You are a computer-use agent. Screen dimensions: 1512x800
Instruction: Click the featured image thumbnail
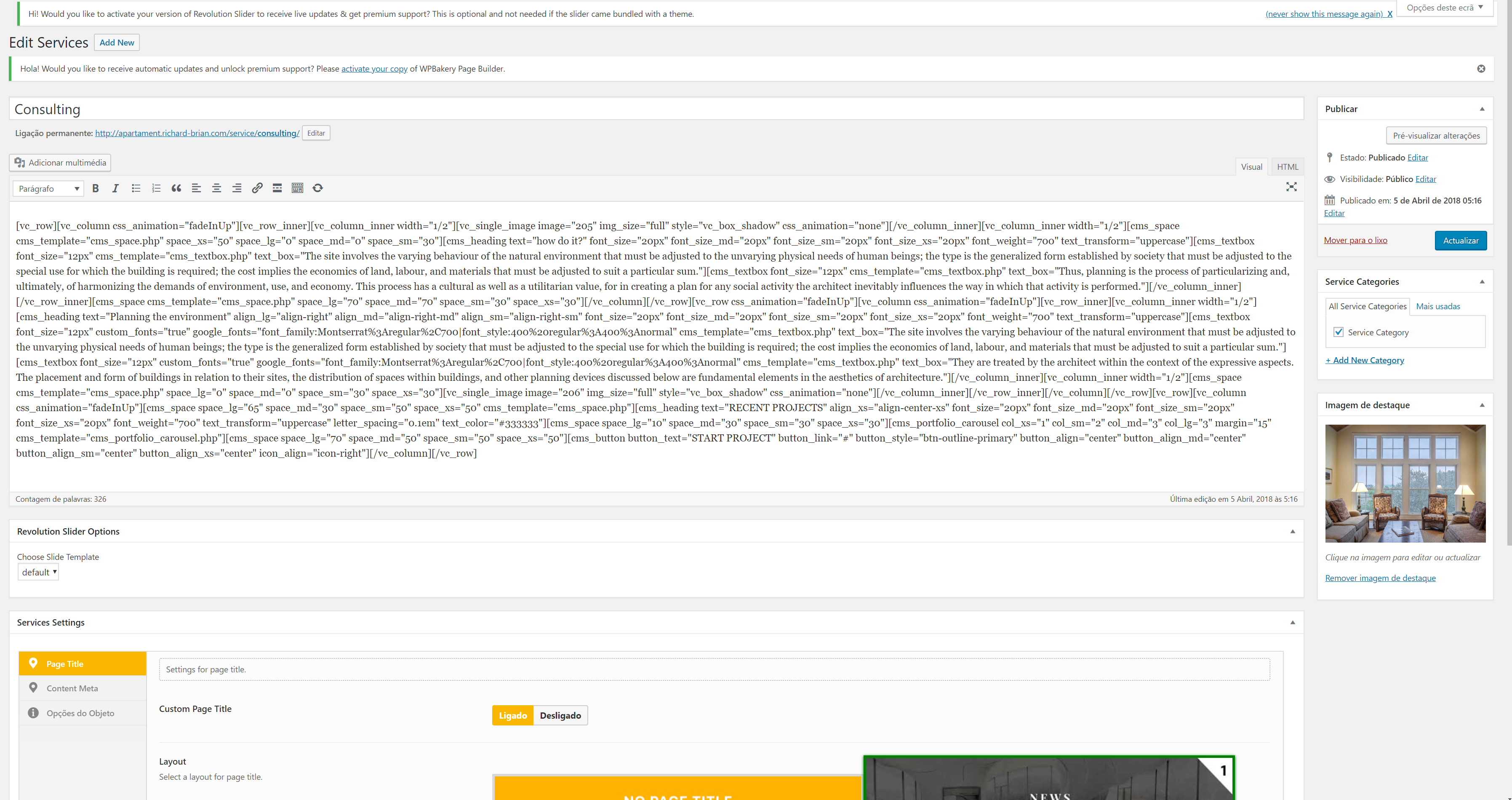1405,483
